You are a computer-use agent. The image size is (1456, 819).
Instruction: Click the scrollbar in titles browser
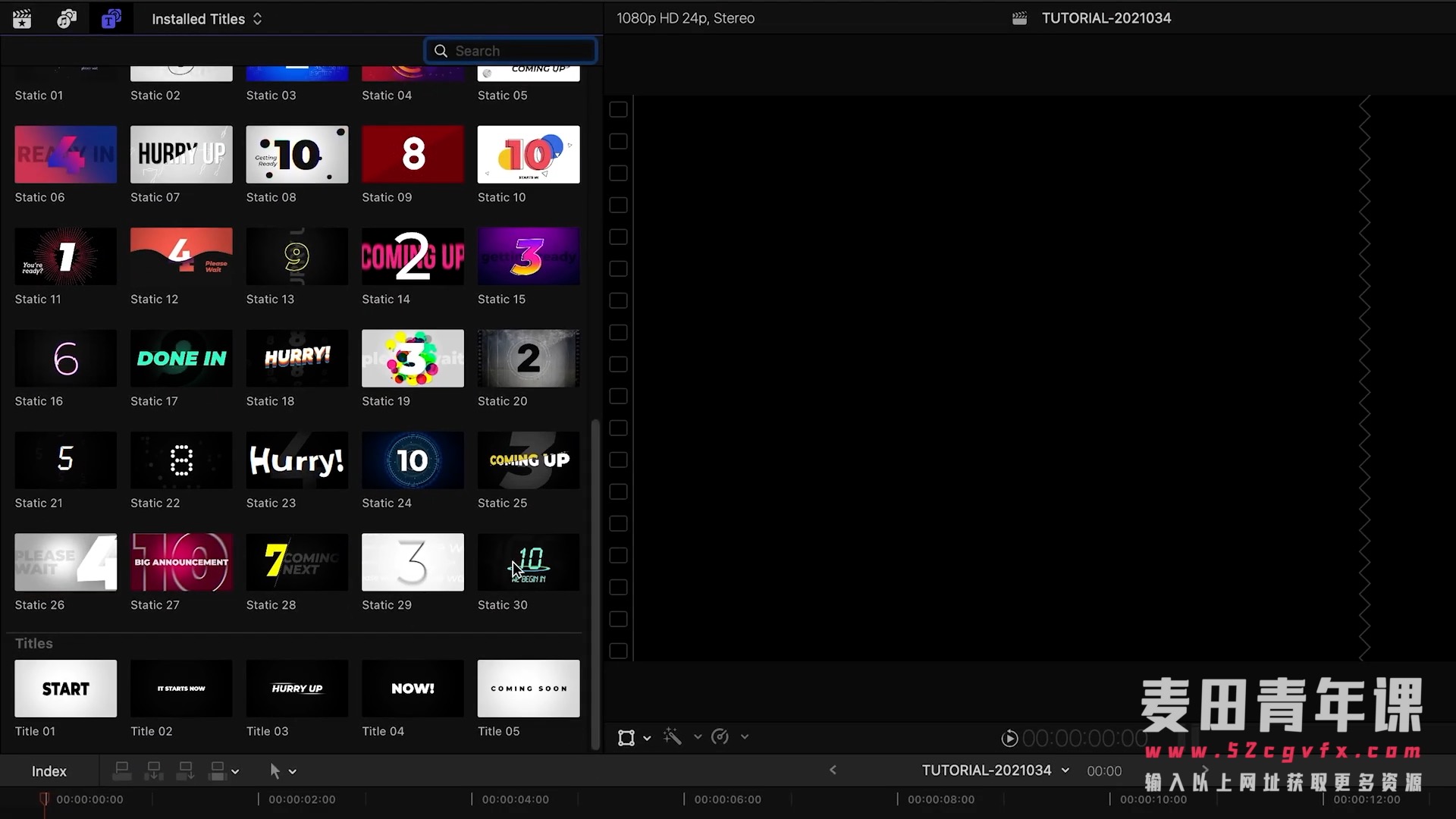595,584
